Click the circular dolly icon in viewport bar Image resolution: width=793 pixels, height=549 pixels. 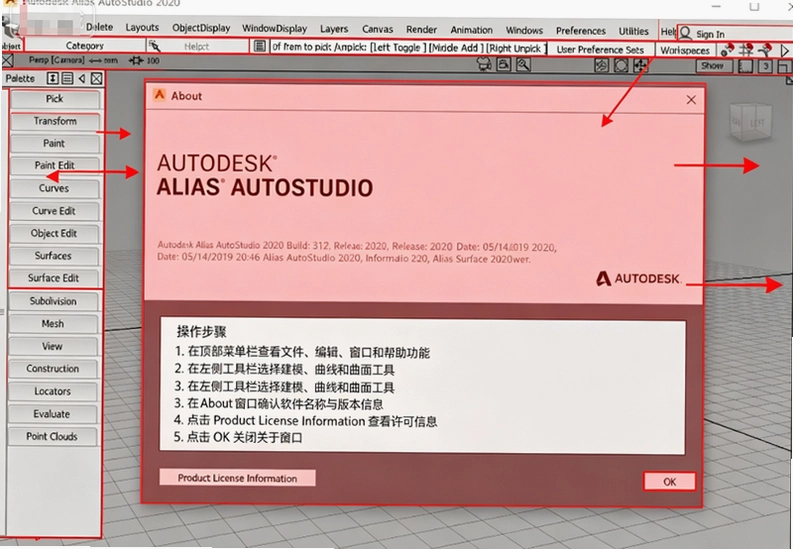pyautogui.click(x=621, y=66)
